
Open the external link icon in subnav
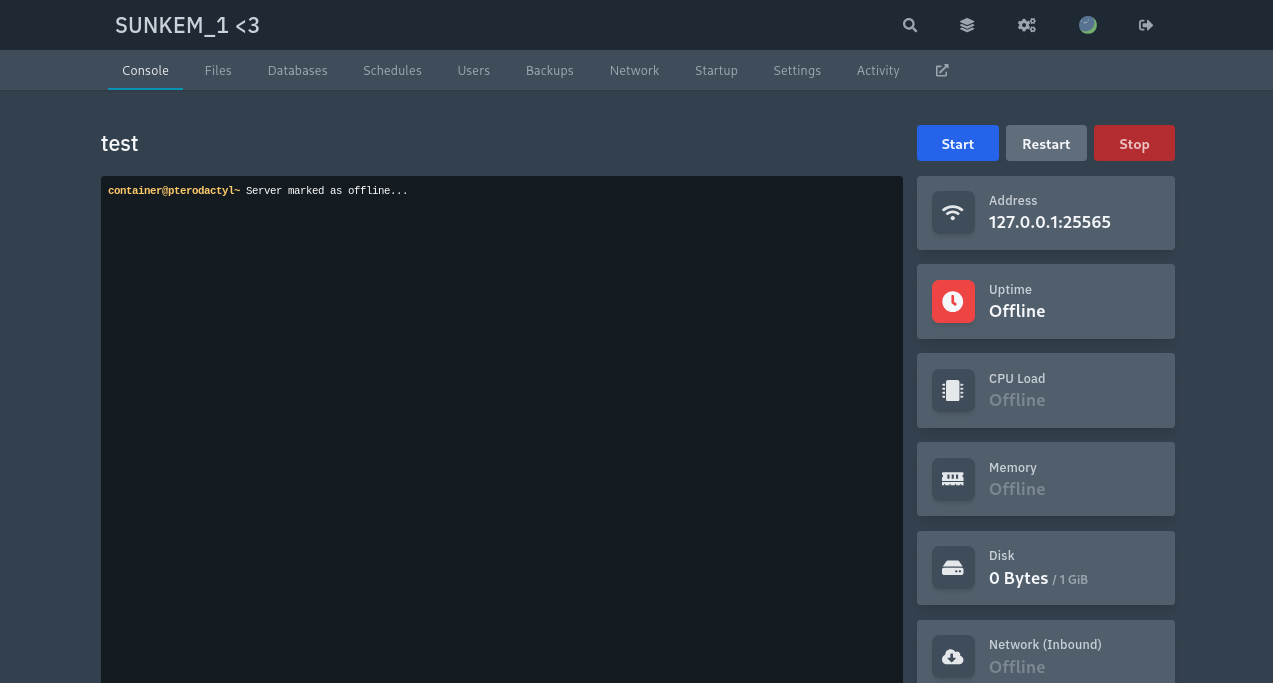click(x=942, y=71)
